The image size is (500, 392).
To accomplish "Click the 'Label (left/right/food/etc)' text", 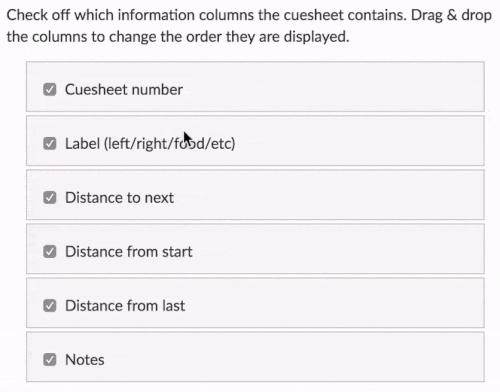I will 150,143.
